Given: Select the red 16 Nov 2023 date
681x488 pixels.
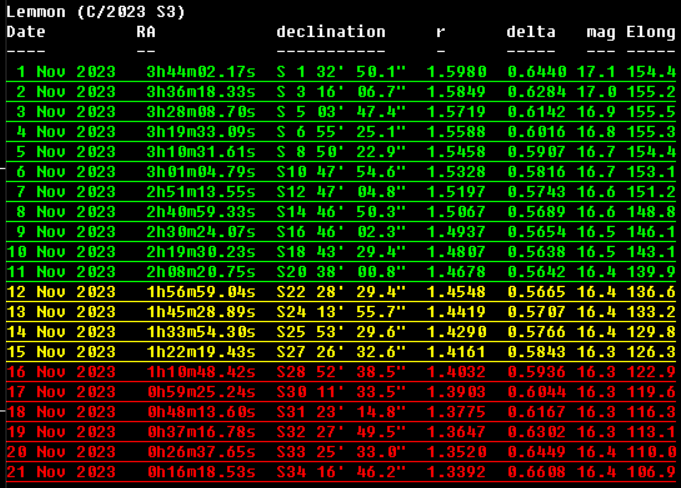Looking at the screenshot, I should pyautogui.click(x=61, y=372).
